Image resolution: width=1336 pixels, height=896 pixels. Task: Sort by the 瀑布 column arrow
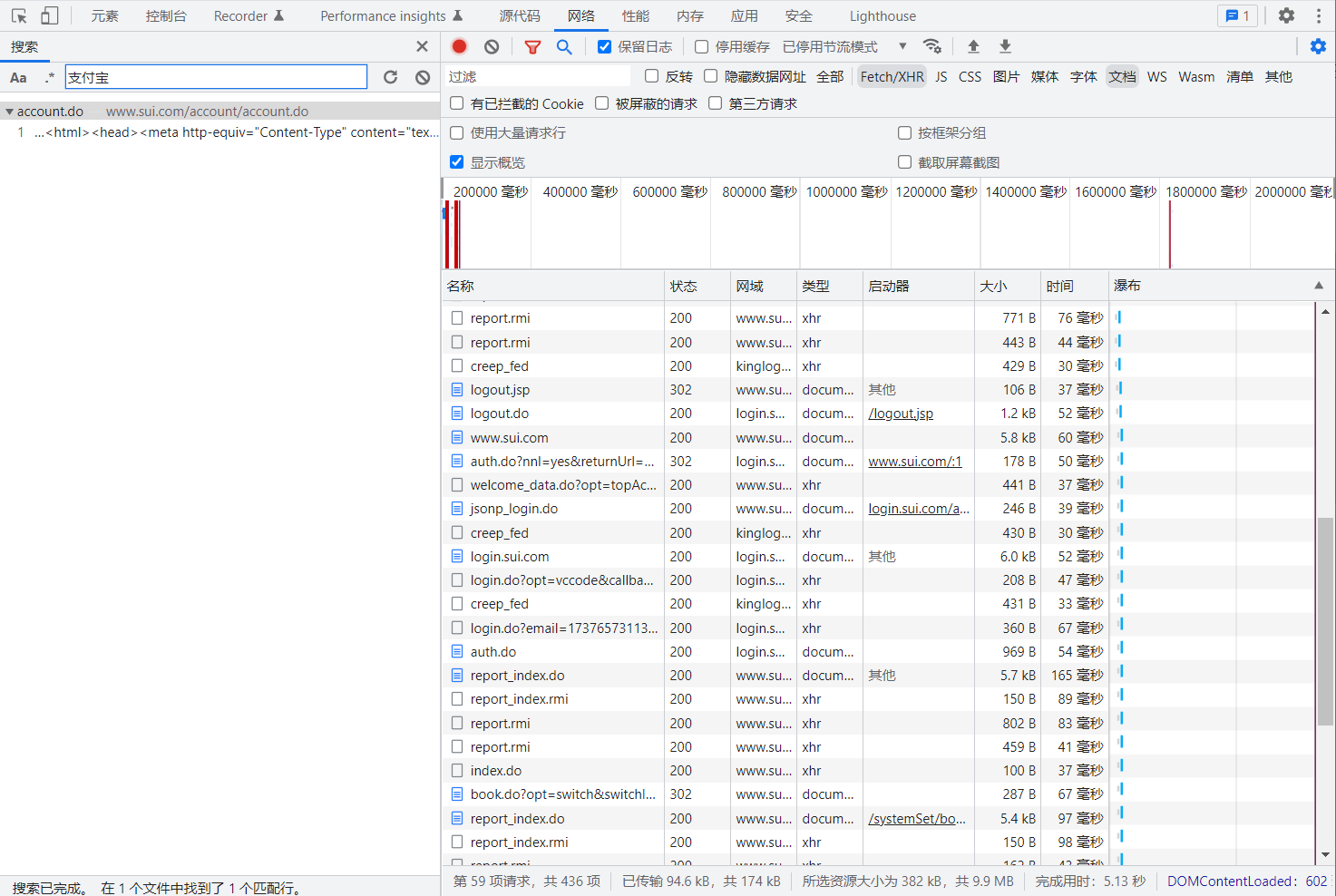tap(1318, 286)
